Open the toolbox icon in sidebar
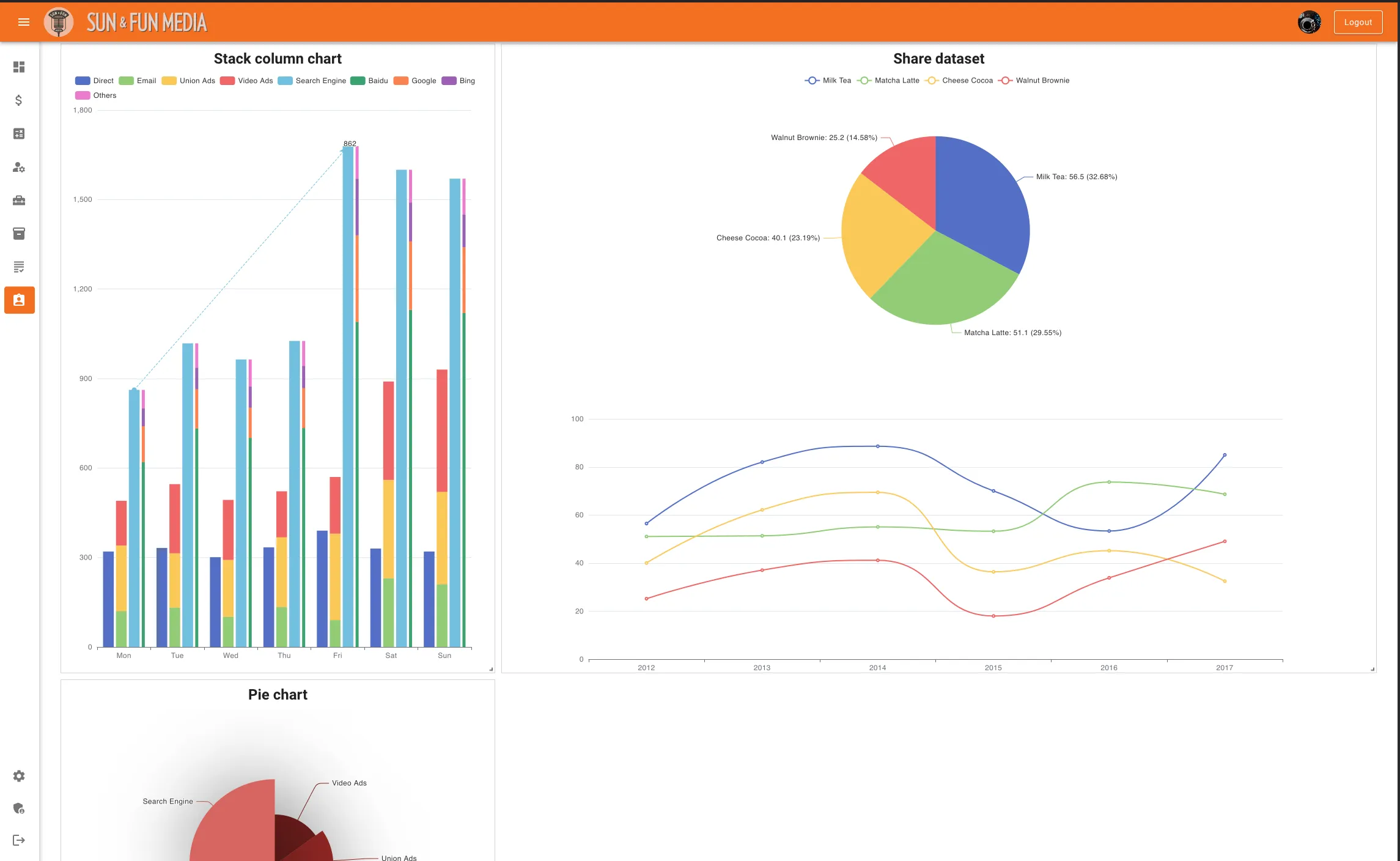This screenshot has height=861, width=1400. [19, 200]
